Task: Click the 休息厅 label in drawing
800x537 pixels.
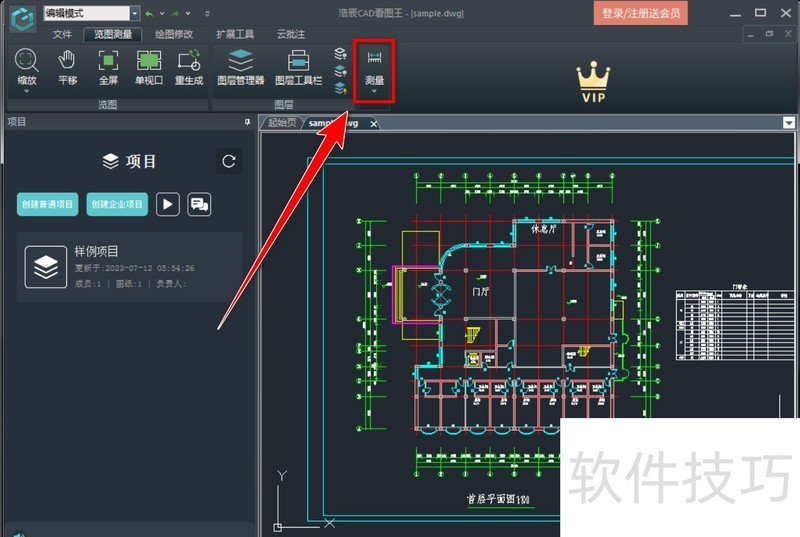Action: pyautogui.click(x=544, y=229)
